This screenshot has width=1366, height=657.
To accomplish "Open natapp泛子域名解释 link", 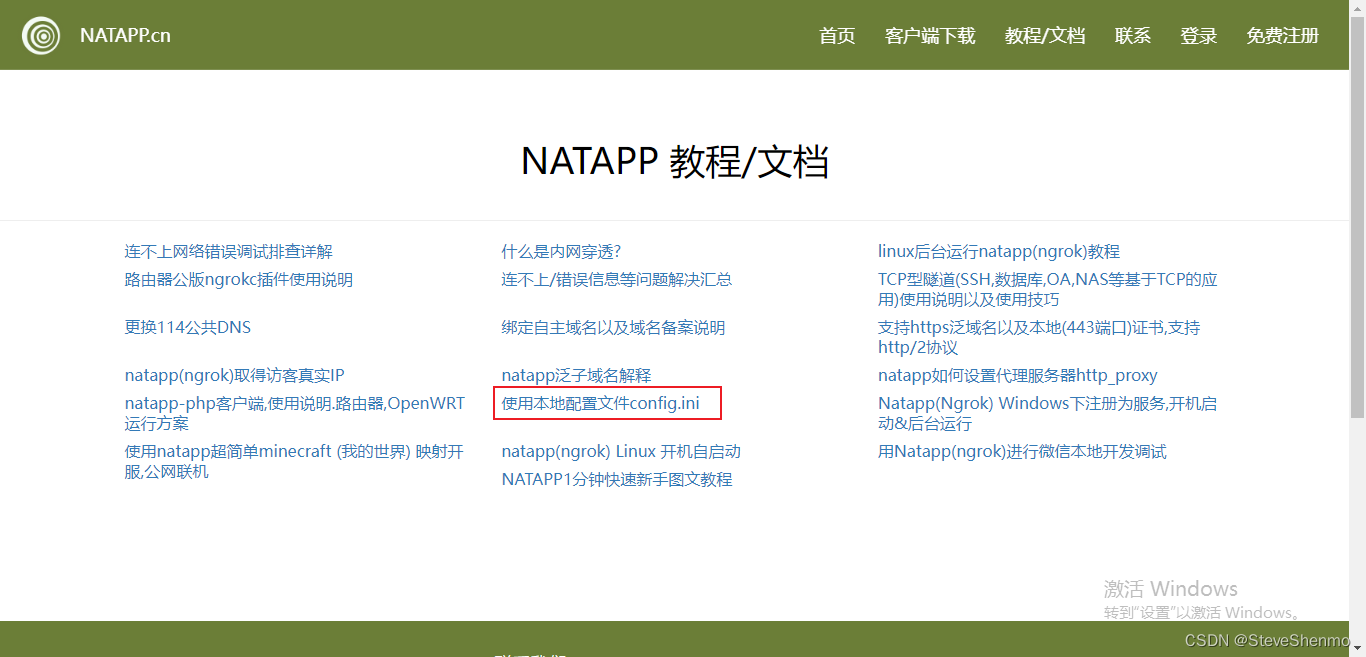I will 576,376.
